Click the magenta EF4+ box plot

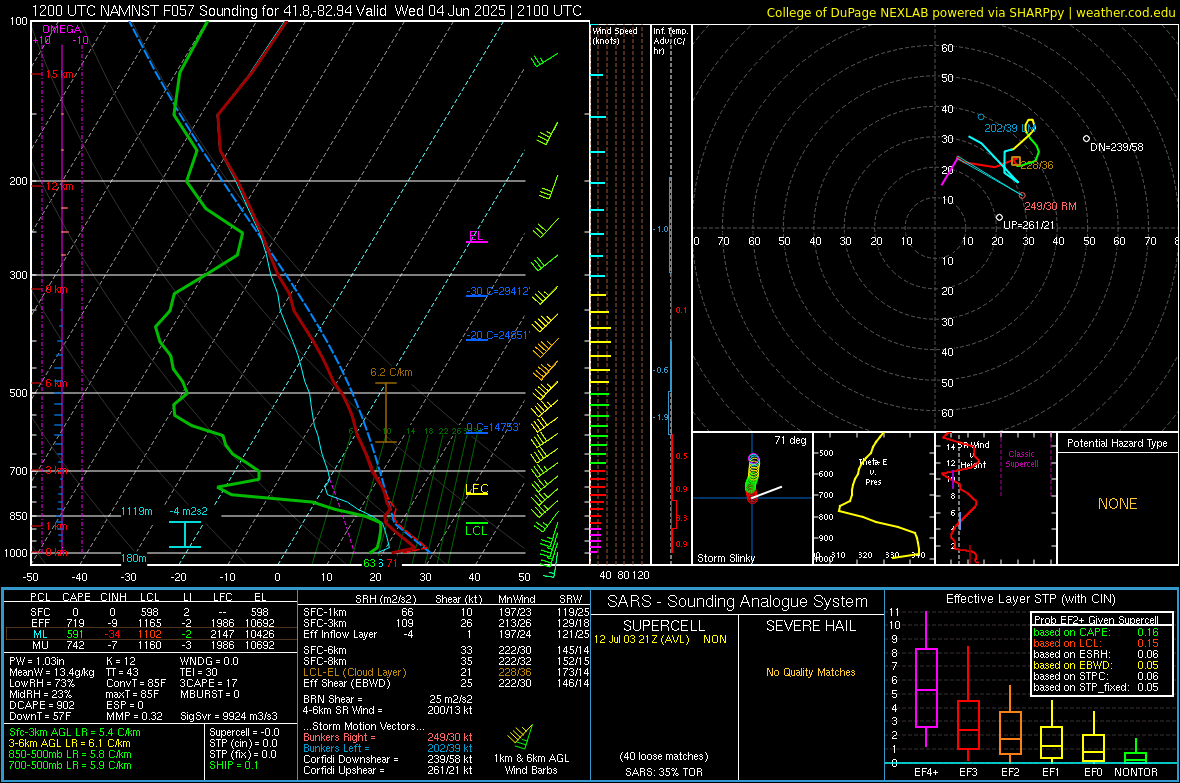[x=926, y=678]
